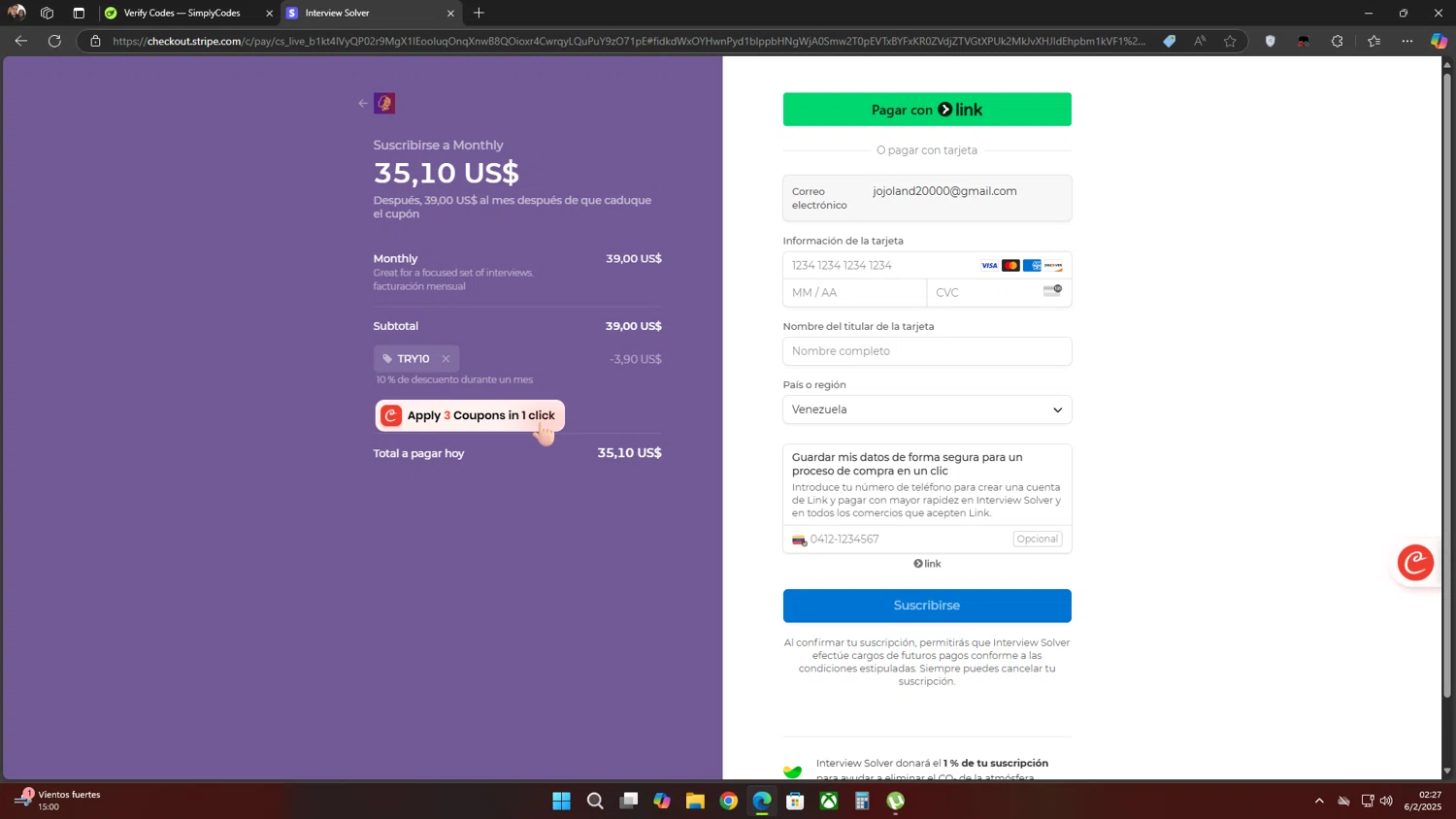The image size is (1456, 819).
Task: Click the link logo under phone field
Action: click(x=927, y=564)
